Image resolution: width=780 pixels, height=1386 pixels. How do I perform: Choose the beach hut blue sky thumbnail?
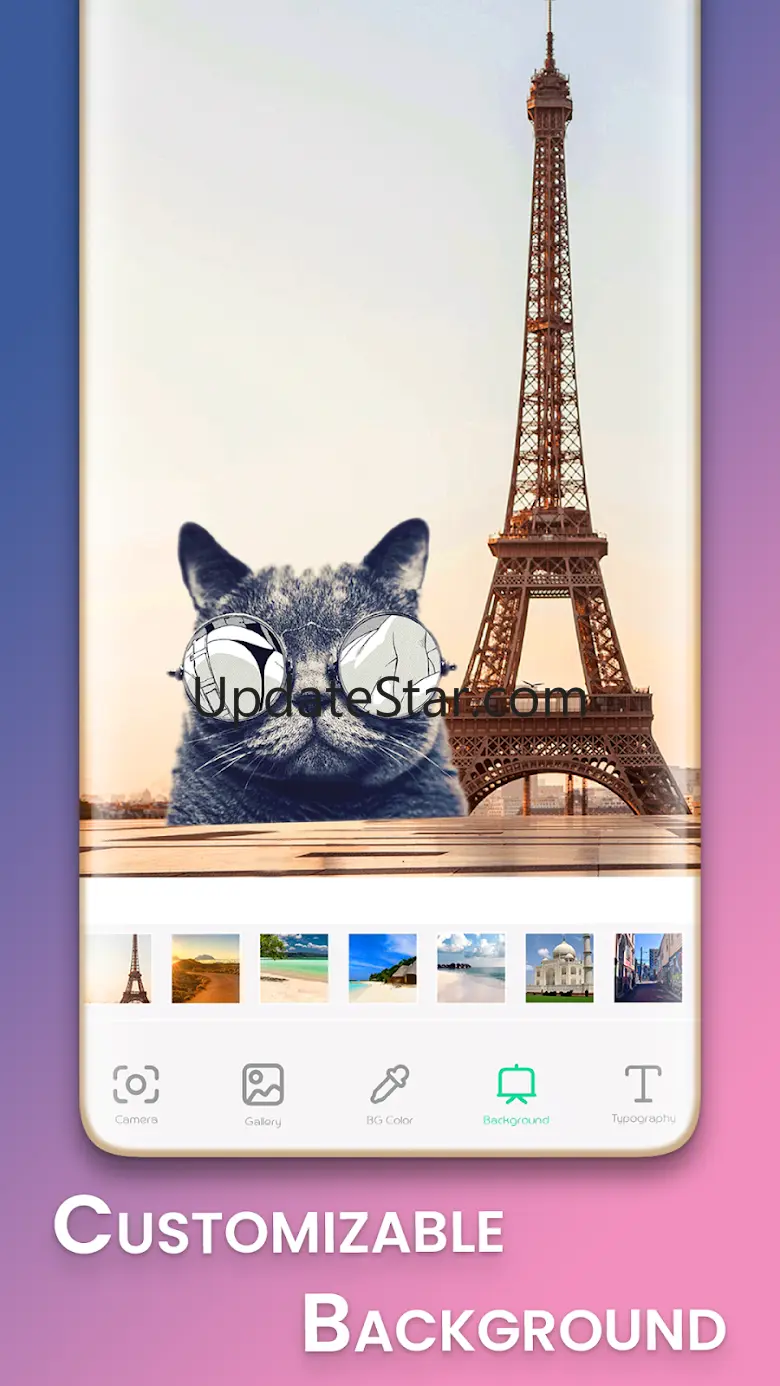click(383, 968)
